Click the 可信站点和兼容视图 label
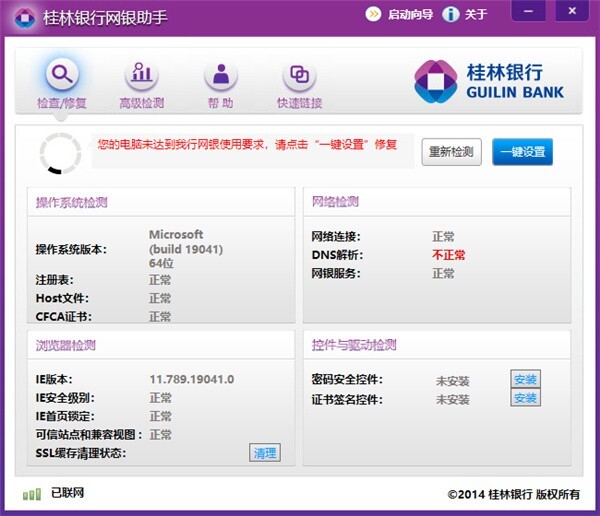The image size is (600, 516). [89, 434]
